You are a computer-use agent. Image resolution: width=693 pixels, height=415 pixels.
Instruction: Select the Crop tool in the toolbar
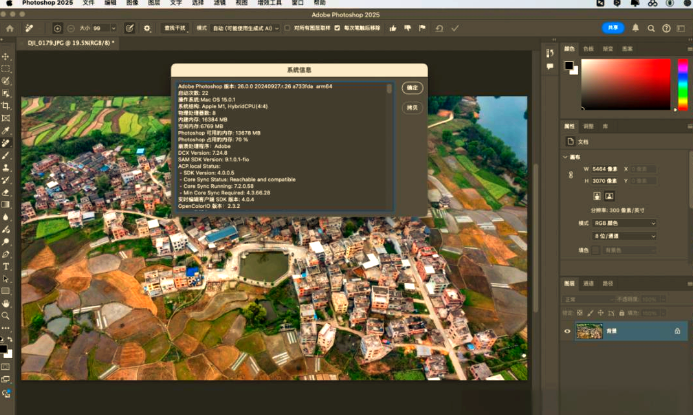point(6,105)
